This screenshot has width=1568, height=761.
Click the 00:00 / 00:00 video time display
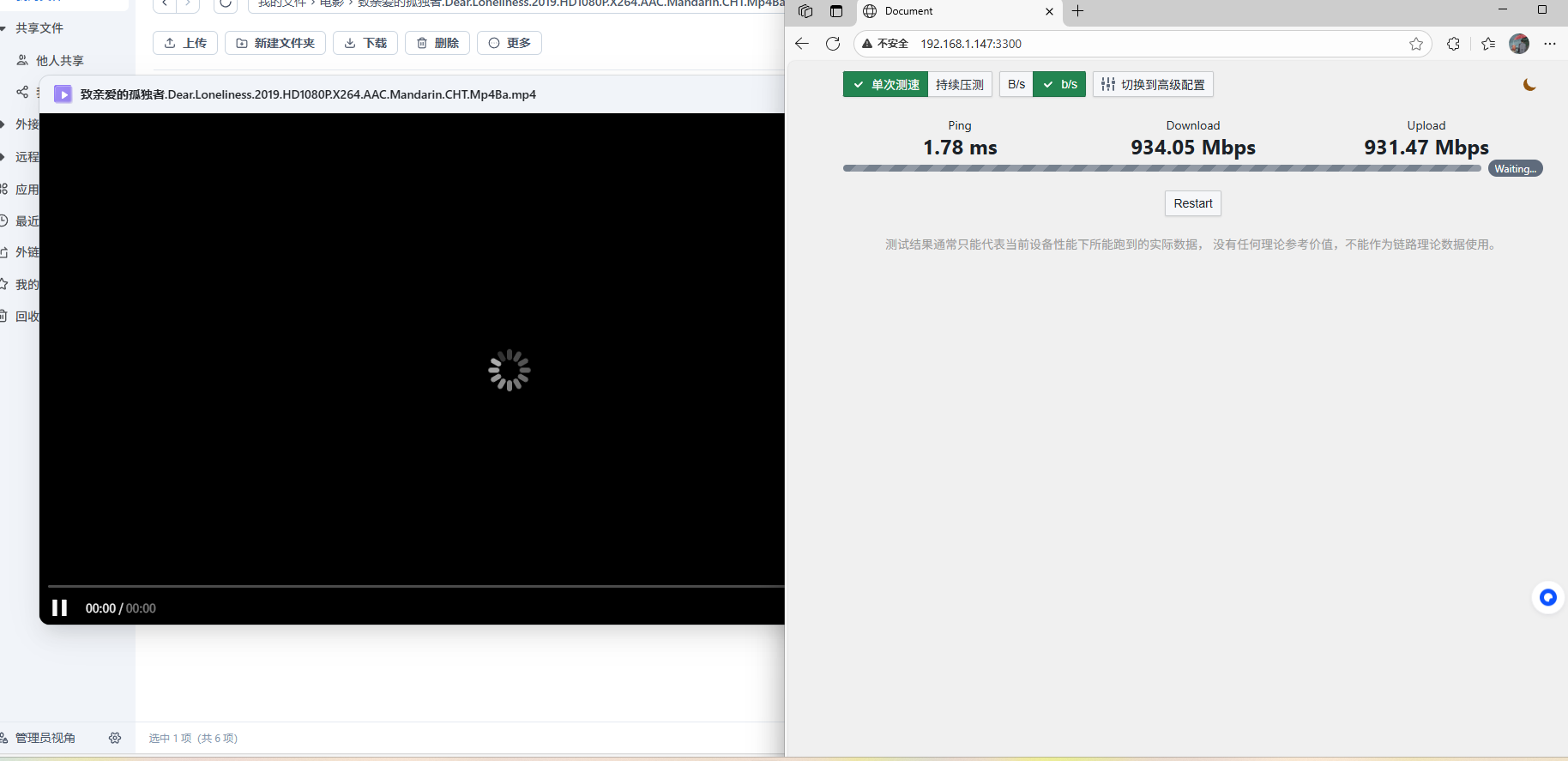[121, 608]
